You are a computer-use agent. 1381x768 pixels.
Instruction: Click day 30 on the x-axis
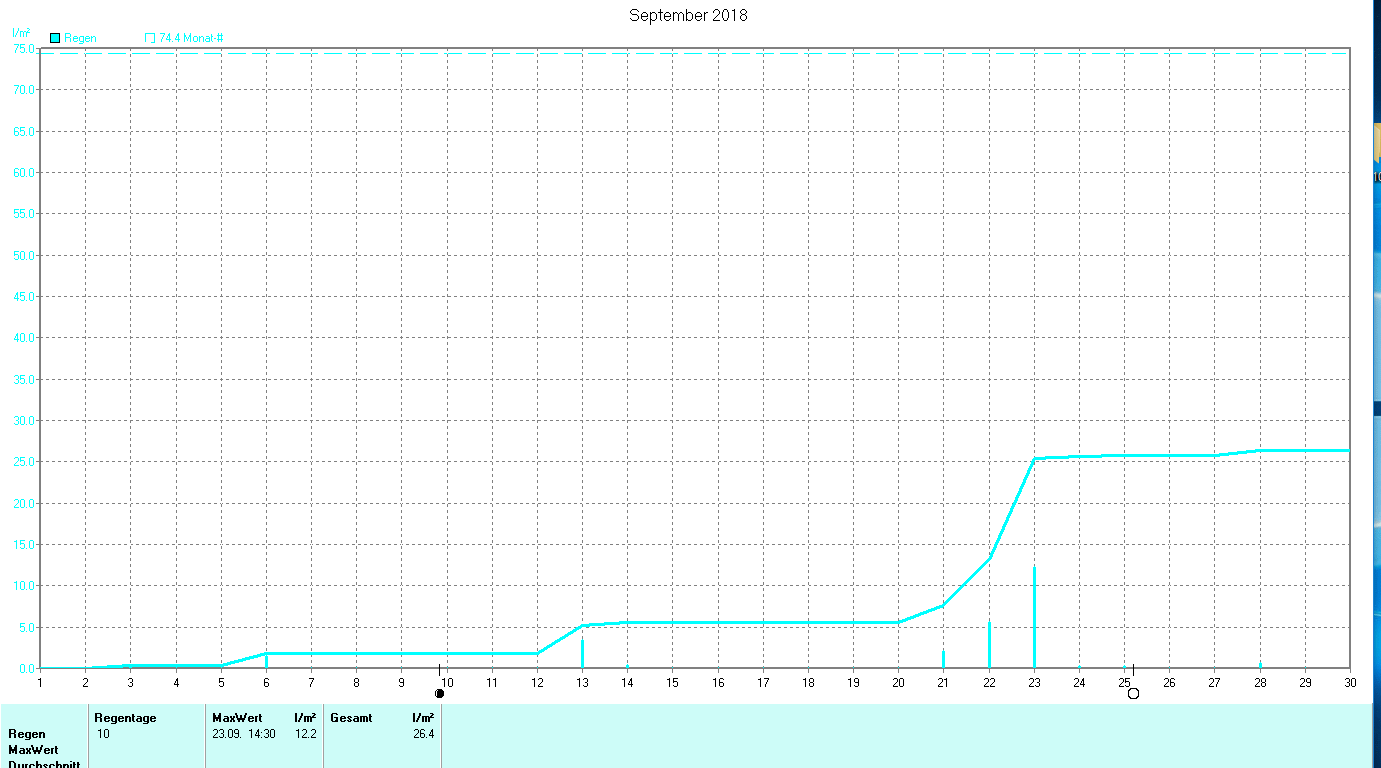coord(1349,683)
